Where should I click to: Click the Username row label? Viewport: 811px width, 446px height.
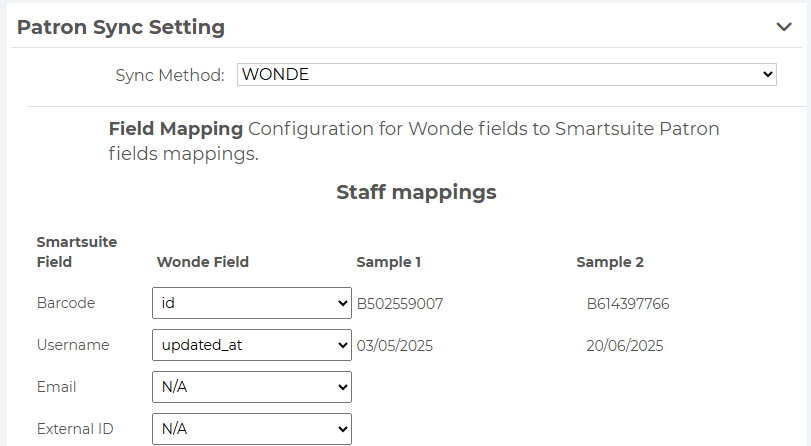tap(73, 345)
